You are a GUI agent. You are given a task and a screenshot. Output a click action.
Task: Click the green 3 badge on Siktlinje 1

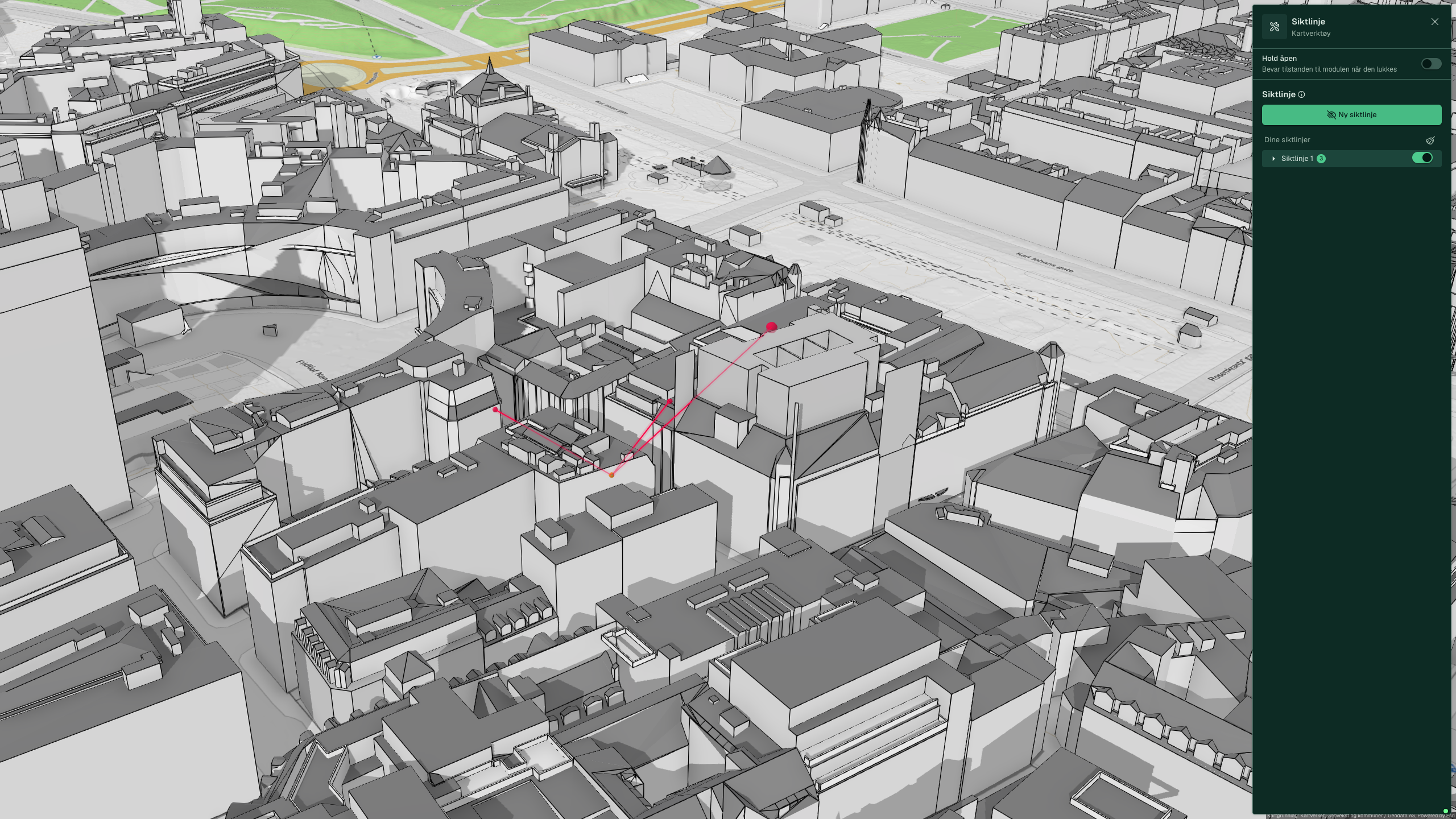[x=1321, y=159]
